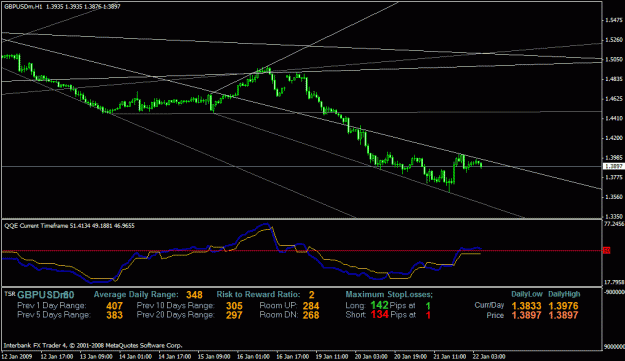The image size is (625, 361).
Task: Click the 1.4410 price axis label
Action: coord(613,118)
